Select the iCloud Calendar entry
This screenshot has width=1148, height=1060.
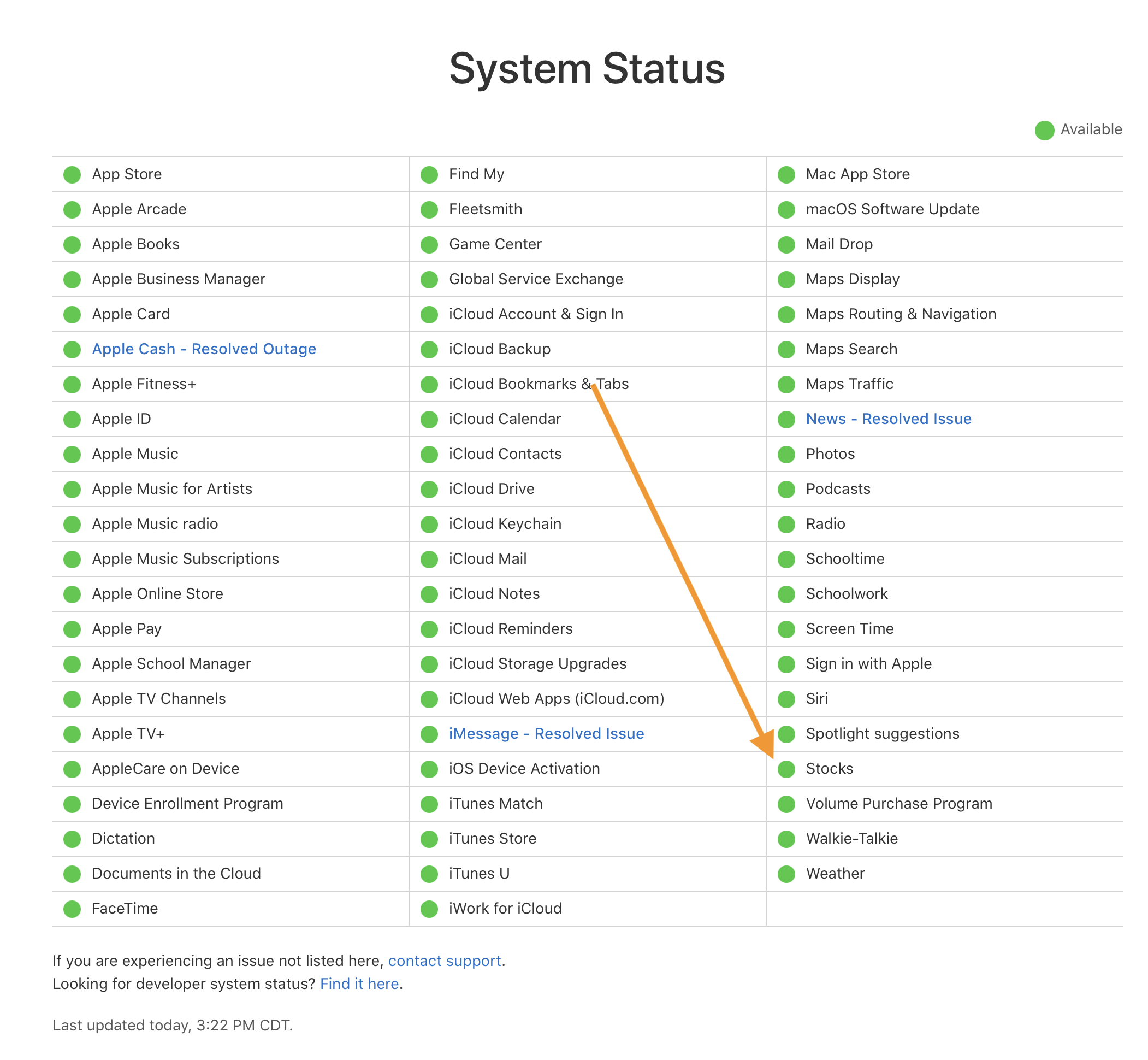[505, 419]
